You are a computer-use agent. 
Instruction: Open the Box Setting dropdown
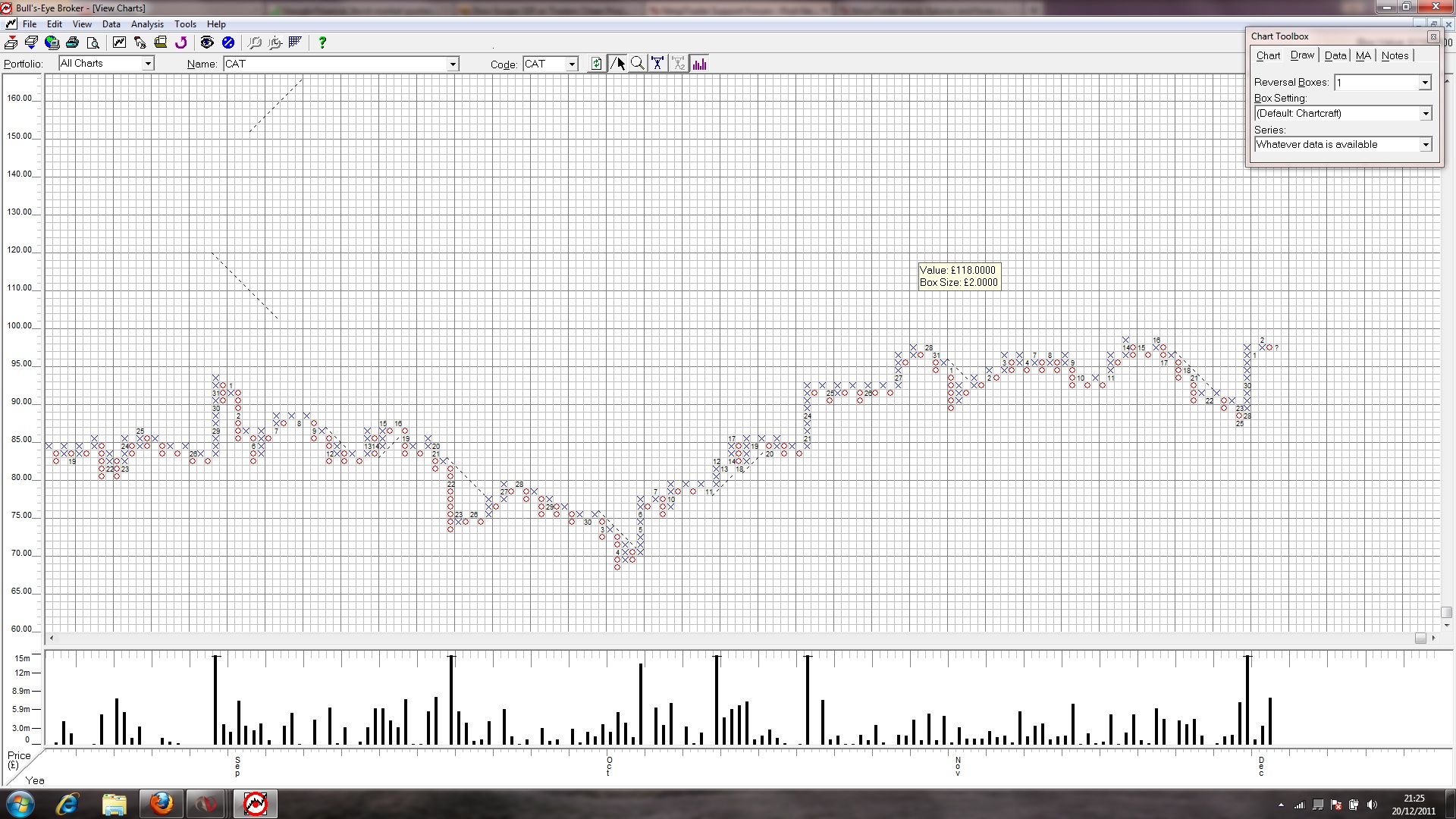1425,114
